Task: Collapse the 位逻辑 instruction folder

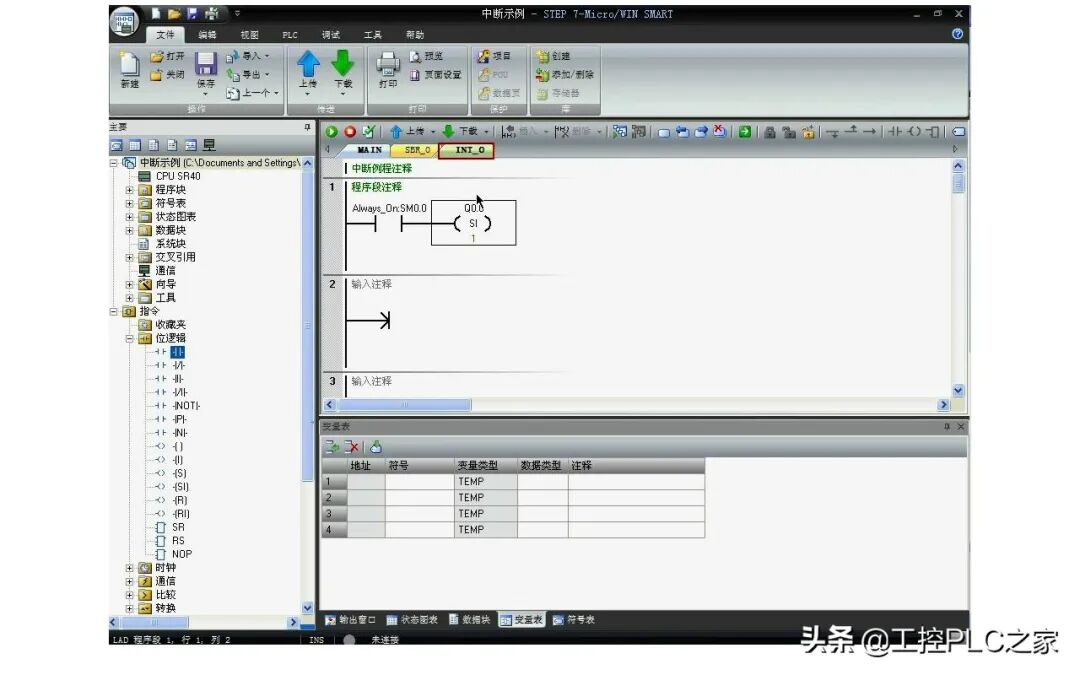Action: click(x=128, y=337)
